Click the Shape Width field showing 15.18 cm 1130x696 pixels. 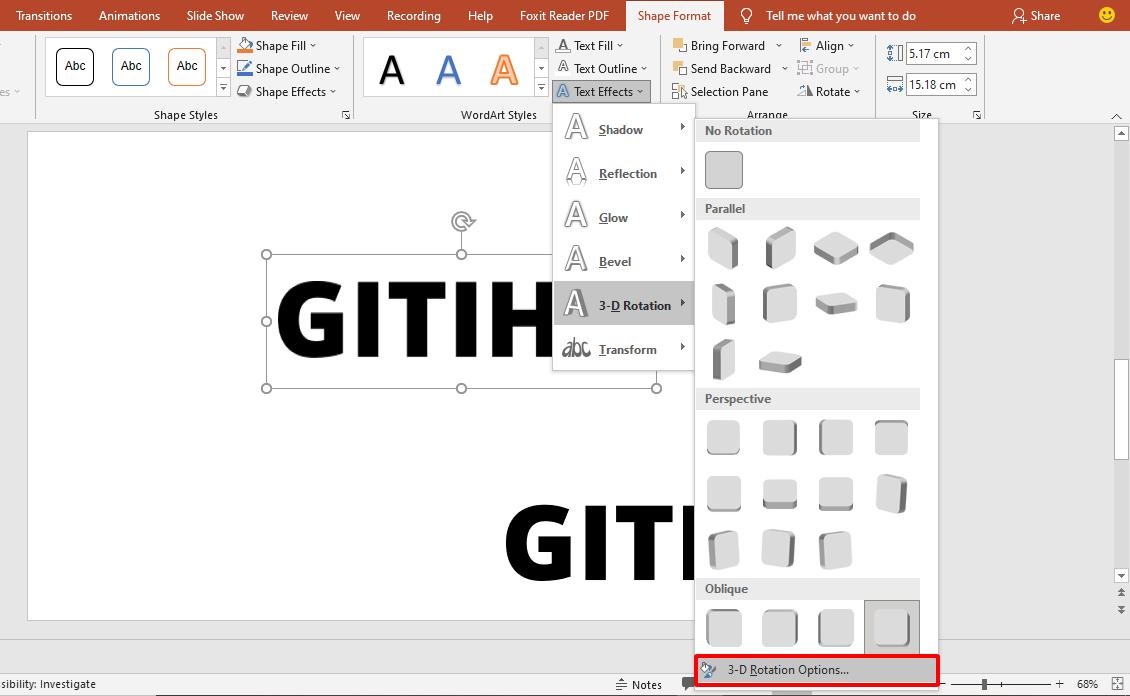click(x=932, y=85)
